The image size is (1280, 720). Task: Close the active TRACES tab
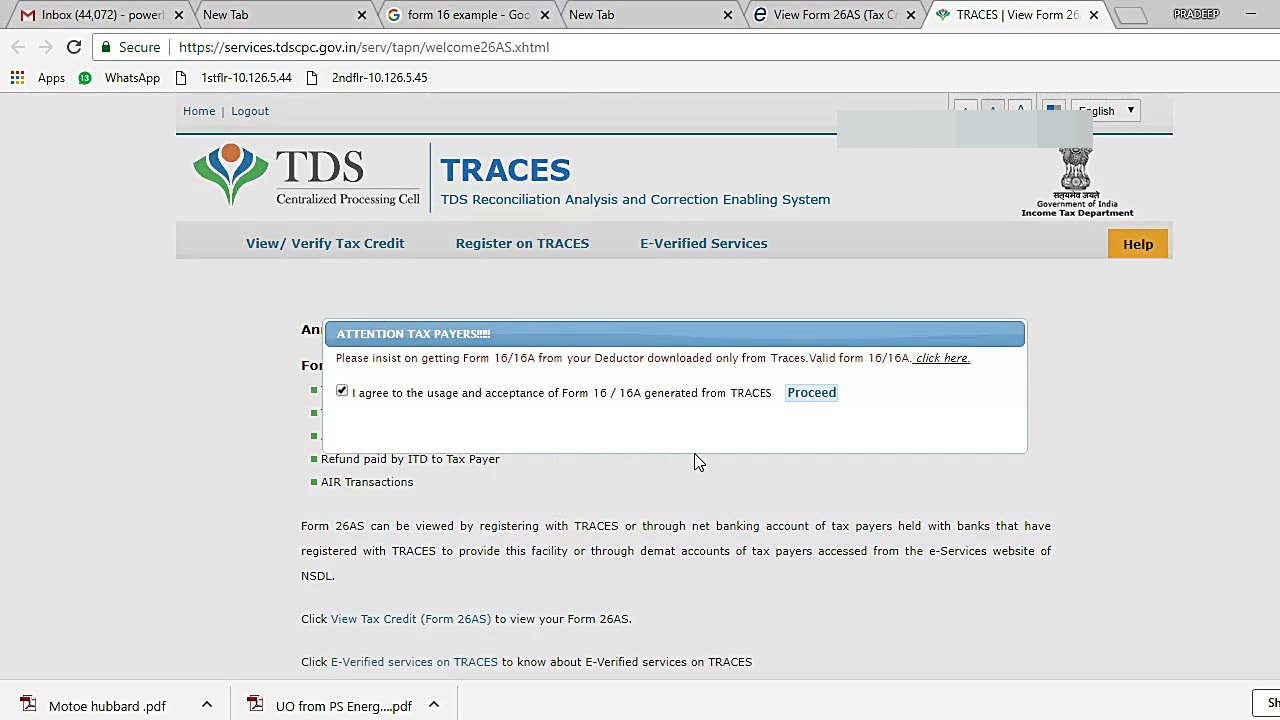point(1094,15)
